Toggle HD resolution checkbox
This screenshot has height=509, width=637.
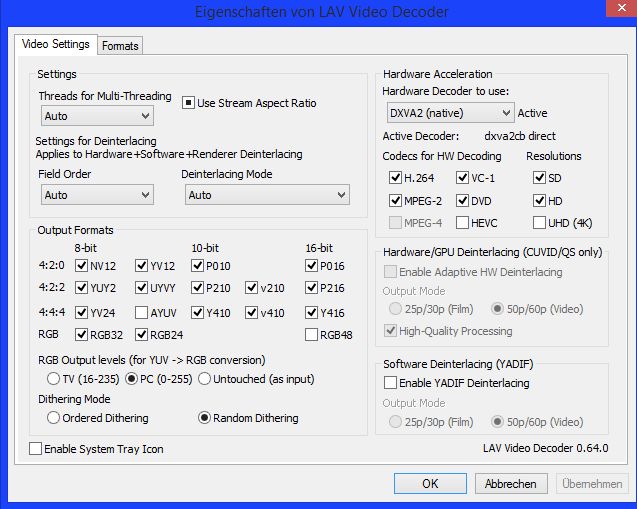(539, 200)
